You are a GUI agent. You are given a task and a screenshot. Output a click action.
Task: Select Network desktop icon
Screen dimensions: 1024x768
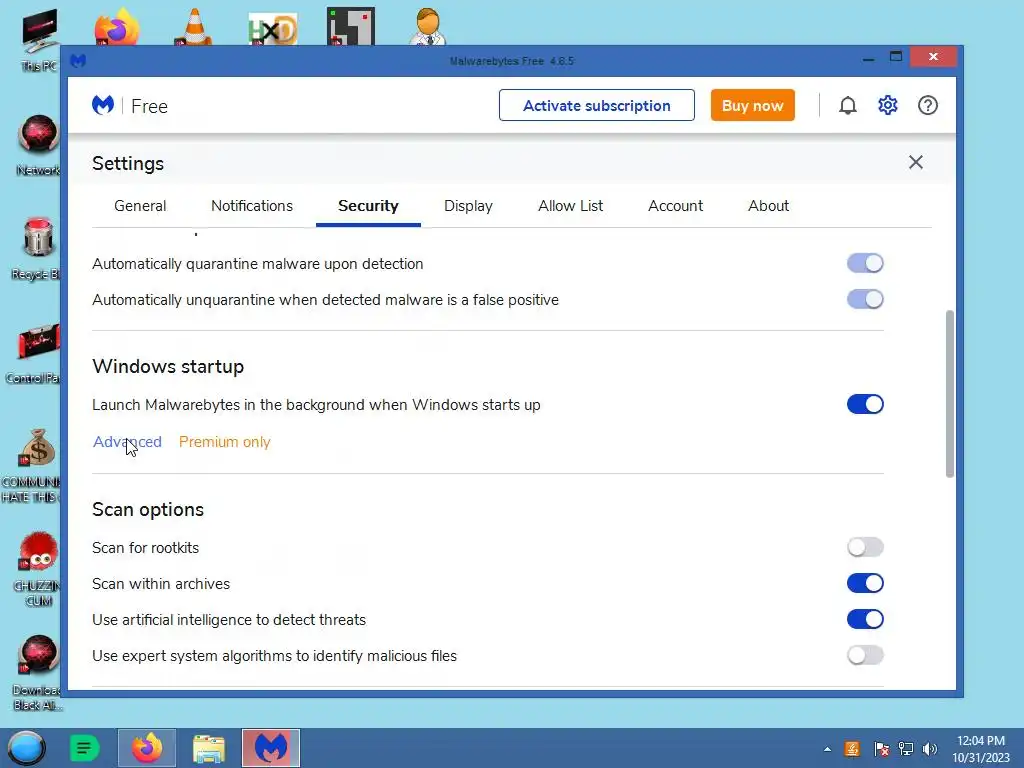[x=38, y=145]
